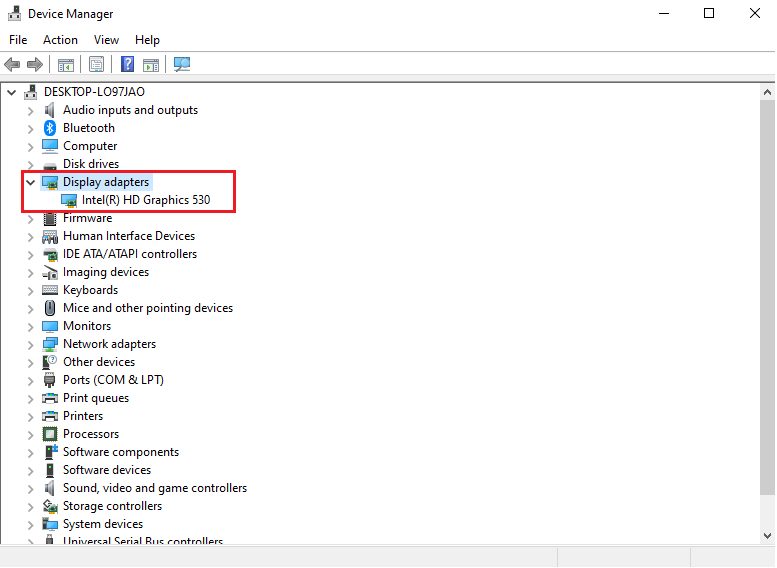Image resolution: width=777 pixels, height=568 pixels.
Task: Expand the Bluetooth node arrow
Action: coord(31,129)
